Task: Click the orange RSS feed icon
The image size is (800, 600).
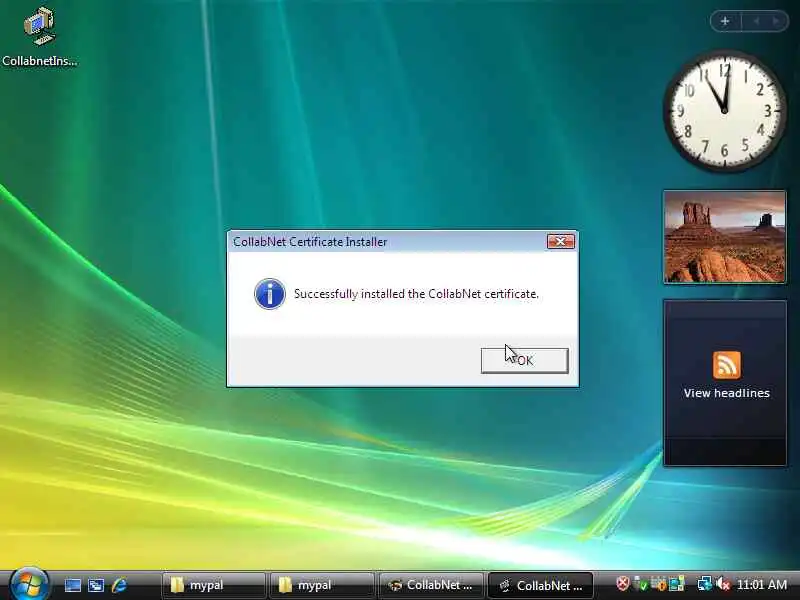Action: (x=727, y=365)
